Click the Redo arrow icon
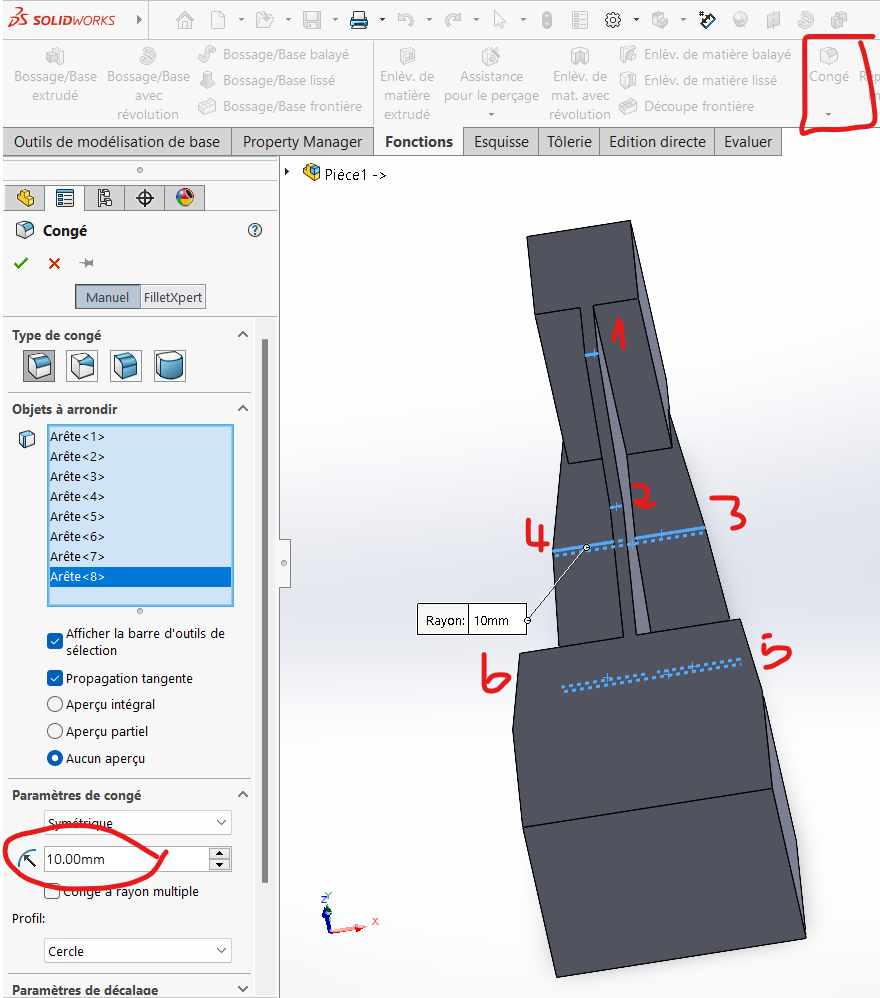 pyautogui.click(x=452, y=20)
